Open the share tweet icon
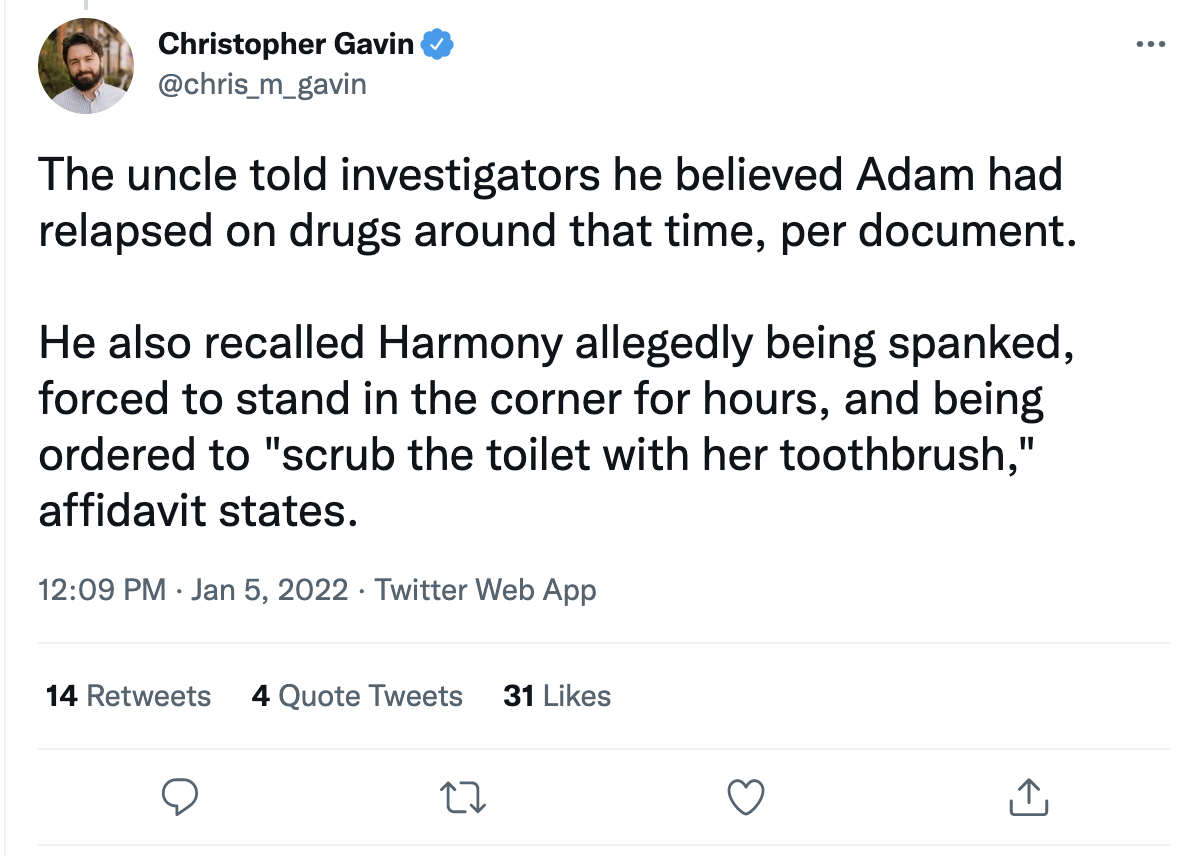Viewport: 1200px width, 856px height. pos(1028,797)
